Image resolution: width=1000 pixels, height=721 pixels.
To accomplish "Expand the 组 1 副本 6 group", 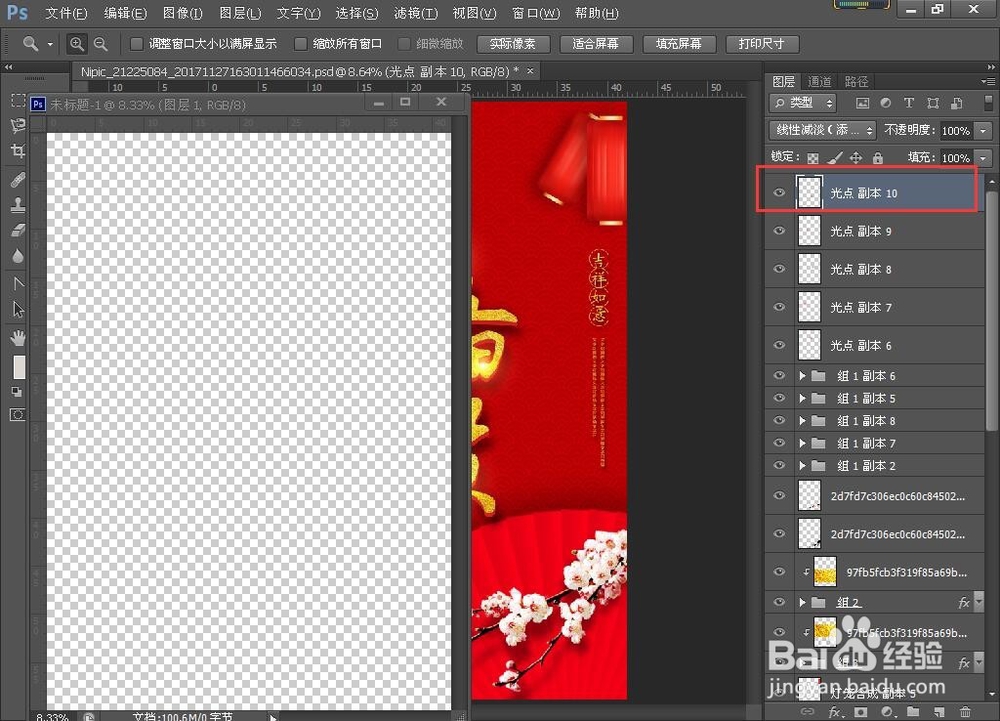I will tap(802, 375).
